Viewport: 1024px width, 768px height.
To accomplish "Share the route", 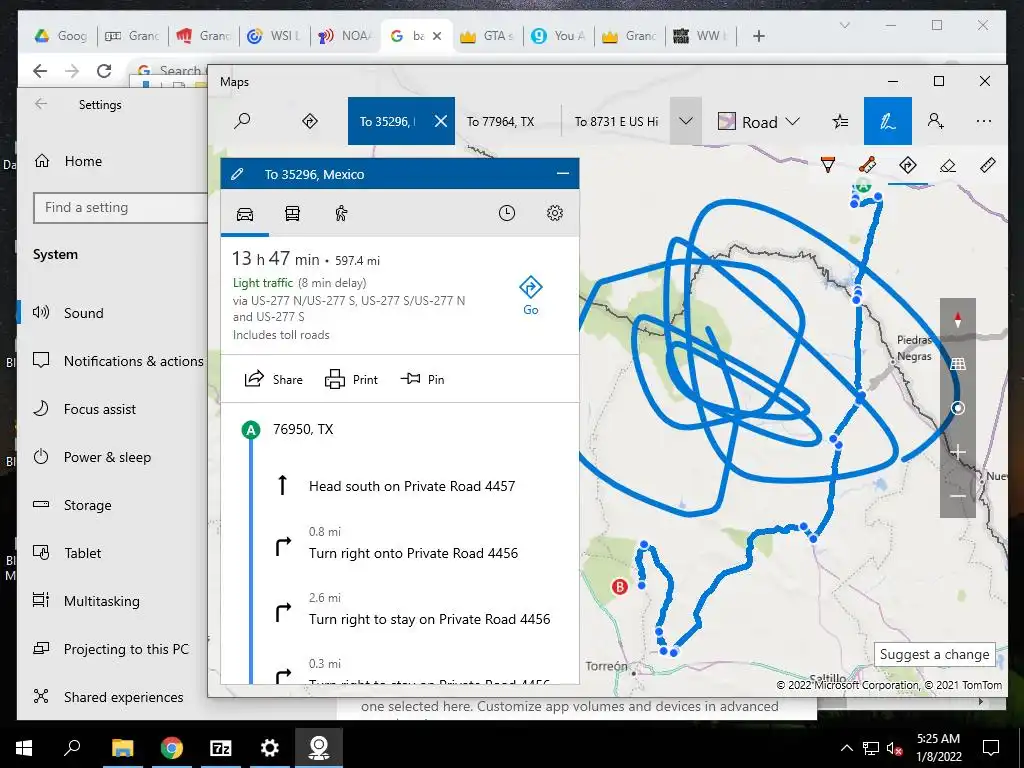I will [274, 379].
